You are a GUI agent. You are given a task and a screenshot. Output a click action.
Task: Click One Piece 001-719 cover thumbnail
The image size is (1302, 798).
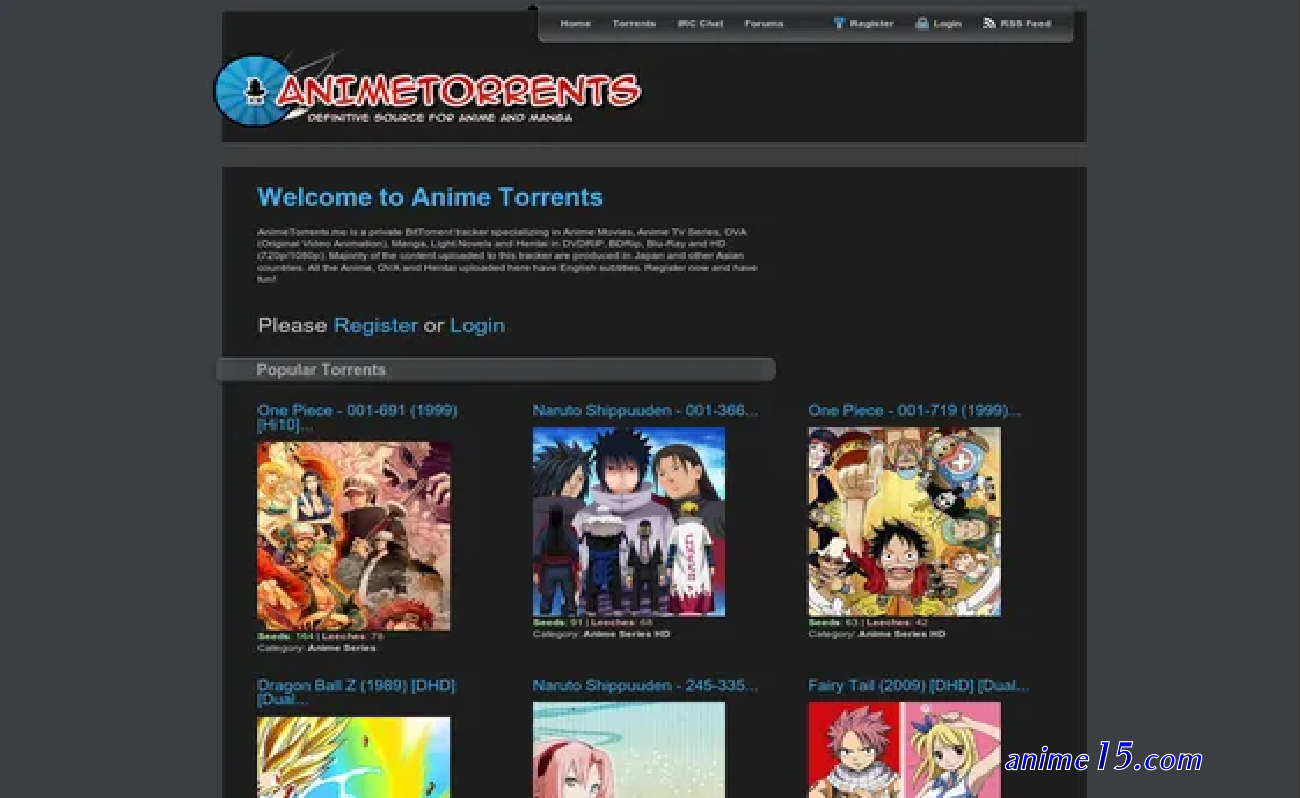click(904, 522)
